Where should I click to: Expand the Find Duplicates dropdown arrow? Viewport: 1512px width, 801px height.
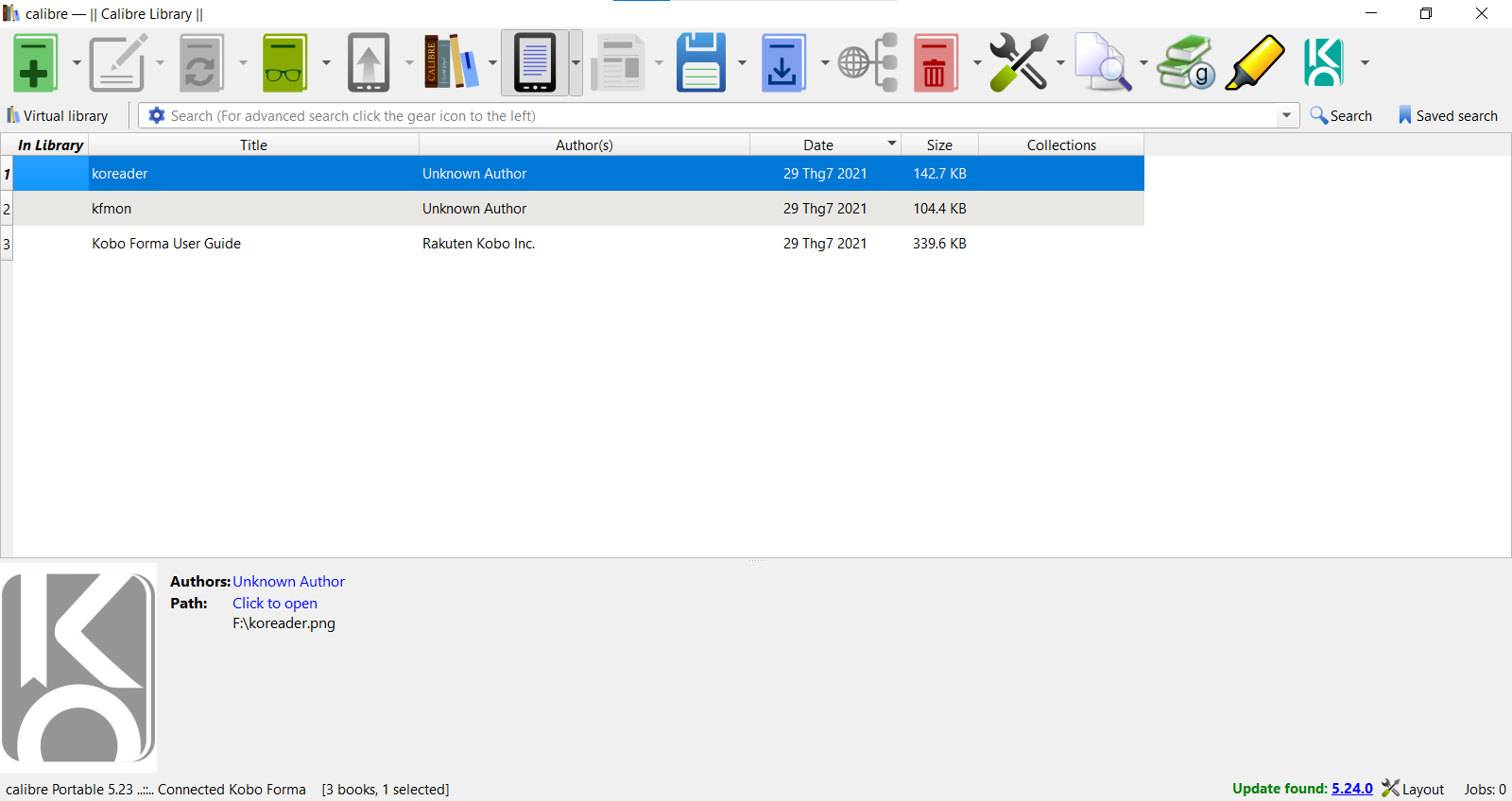point(1143,63)
